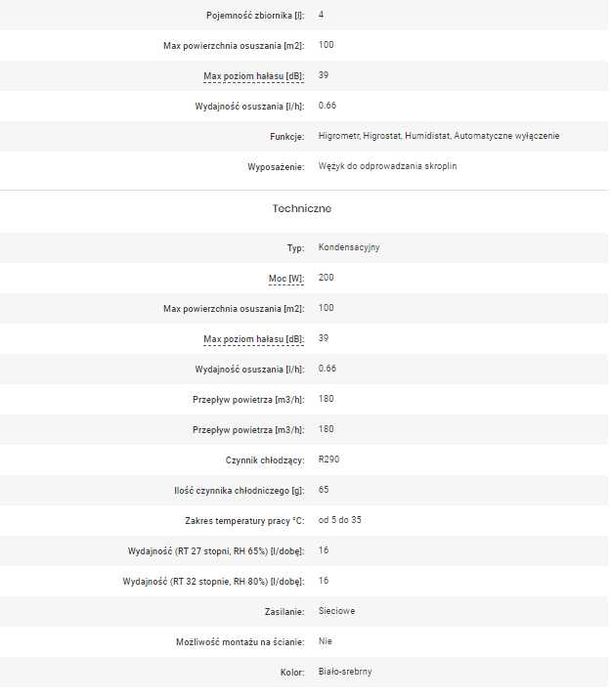Image resolution: width=612 pixels, height=700 pixels.
Task: Click the Możliwość montażu na ścianie label
Action: [x=239, y=641]
